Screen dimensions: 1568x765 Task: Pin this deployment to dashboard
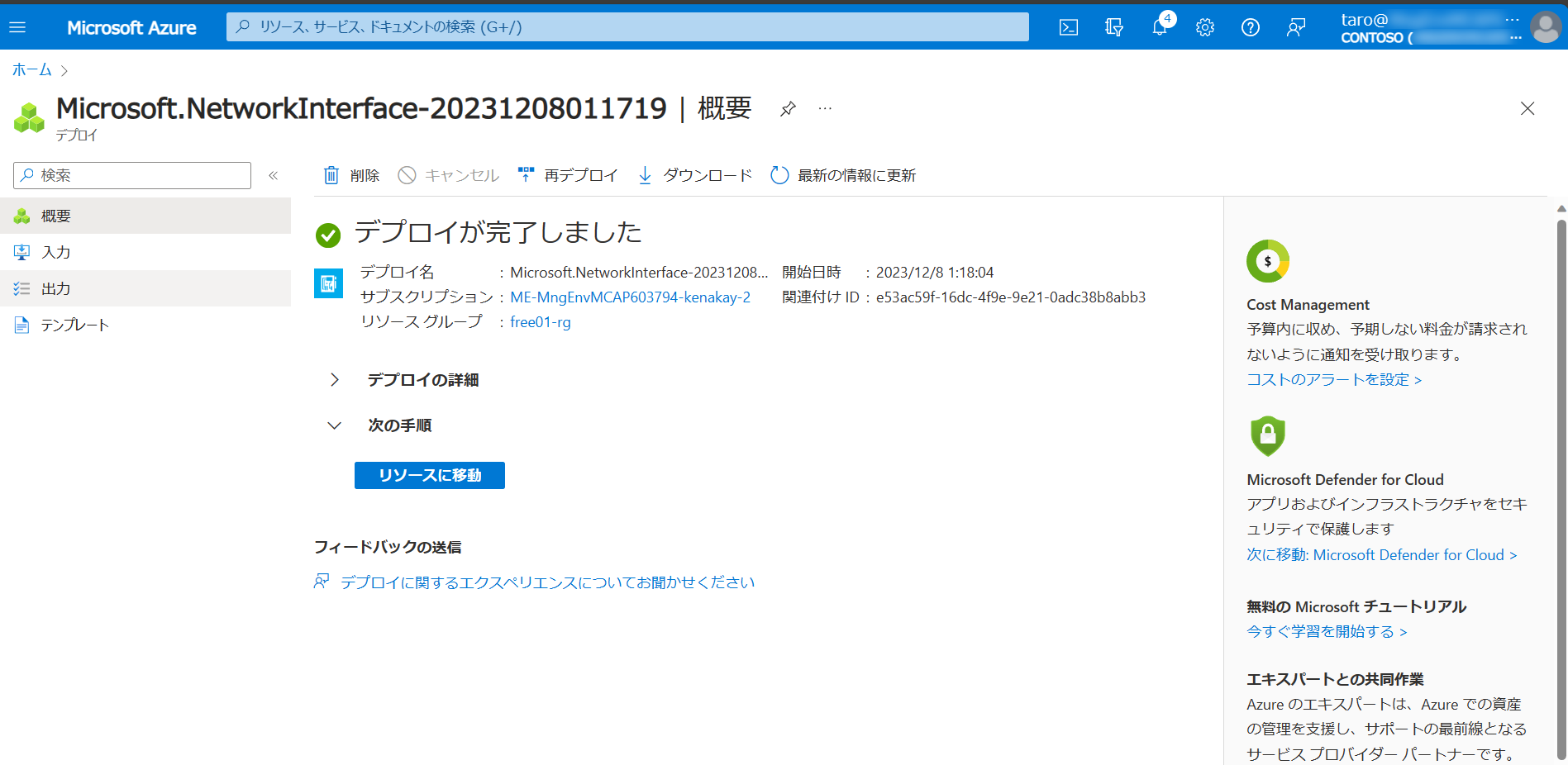788,108
